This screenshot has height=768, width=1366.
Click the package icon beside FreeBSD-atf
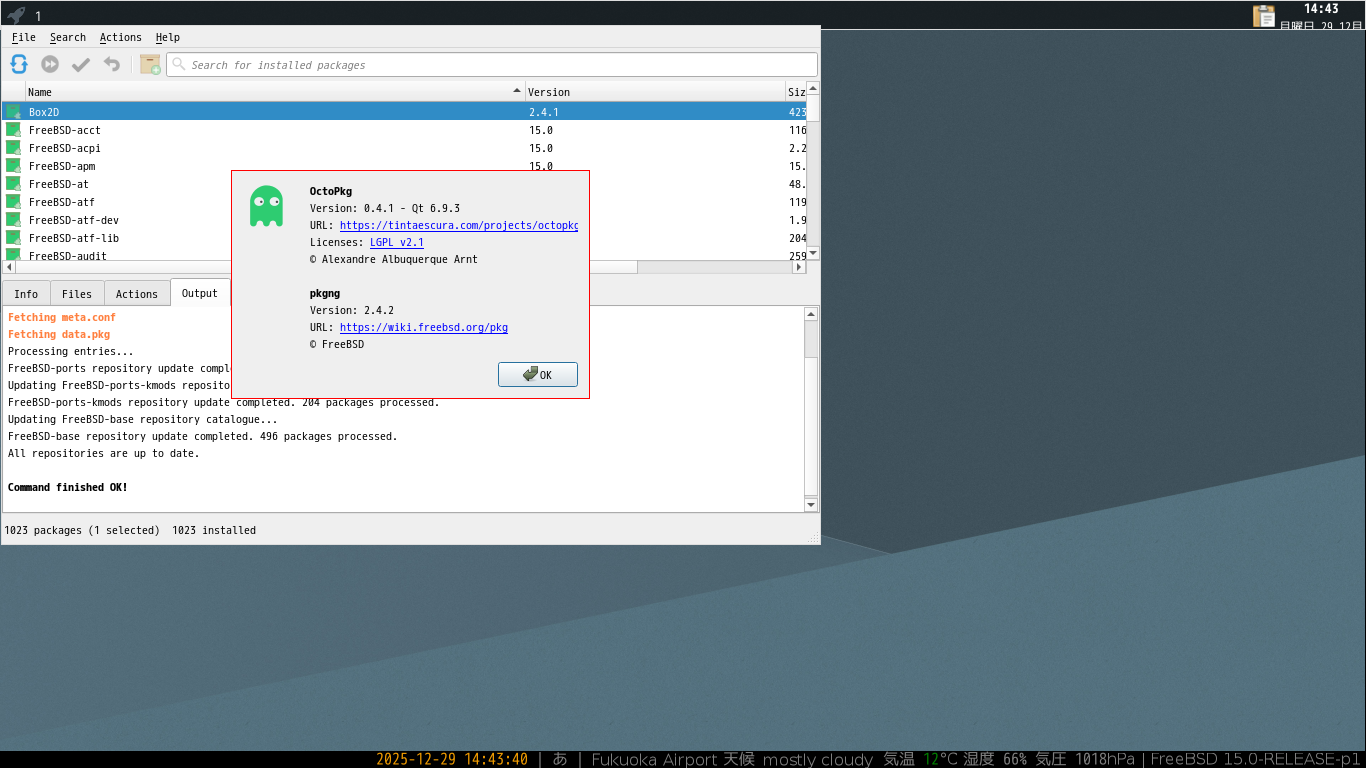(13, 202)
